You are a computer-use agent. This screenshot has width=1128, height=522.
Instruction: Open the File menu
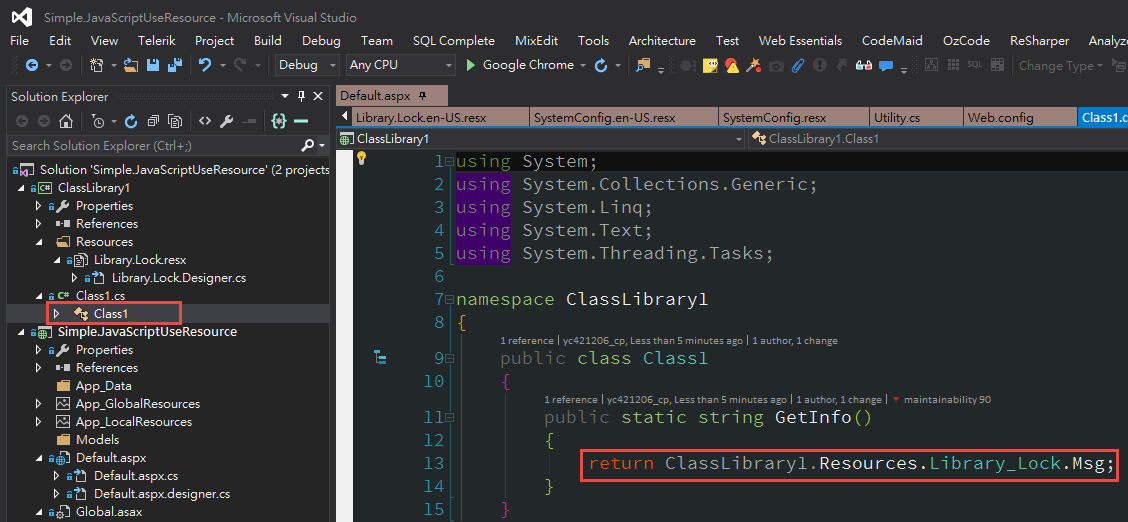tap(19, 41)
